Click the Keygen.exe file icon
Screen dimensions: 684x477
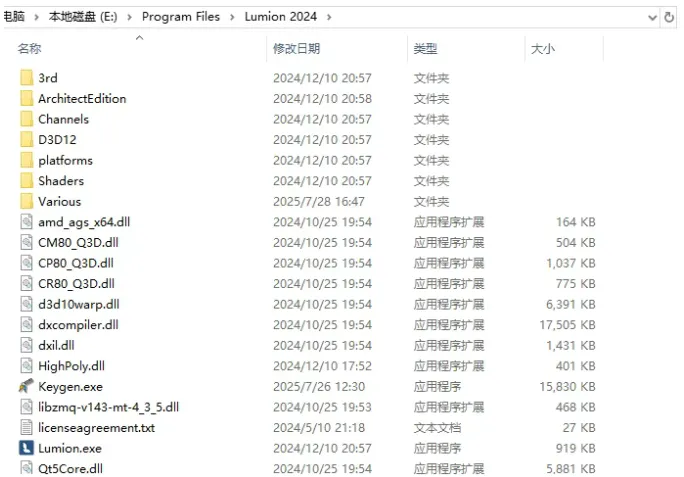pos(26,386)
